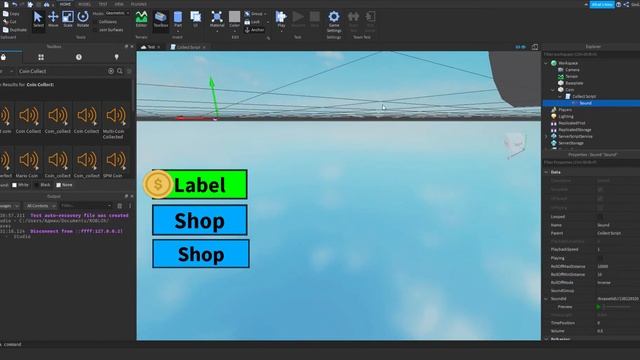
Task: Select None background option in Toolbox
Action: coord(64,185)
